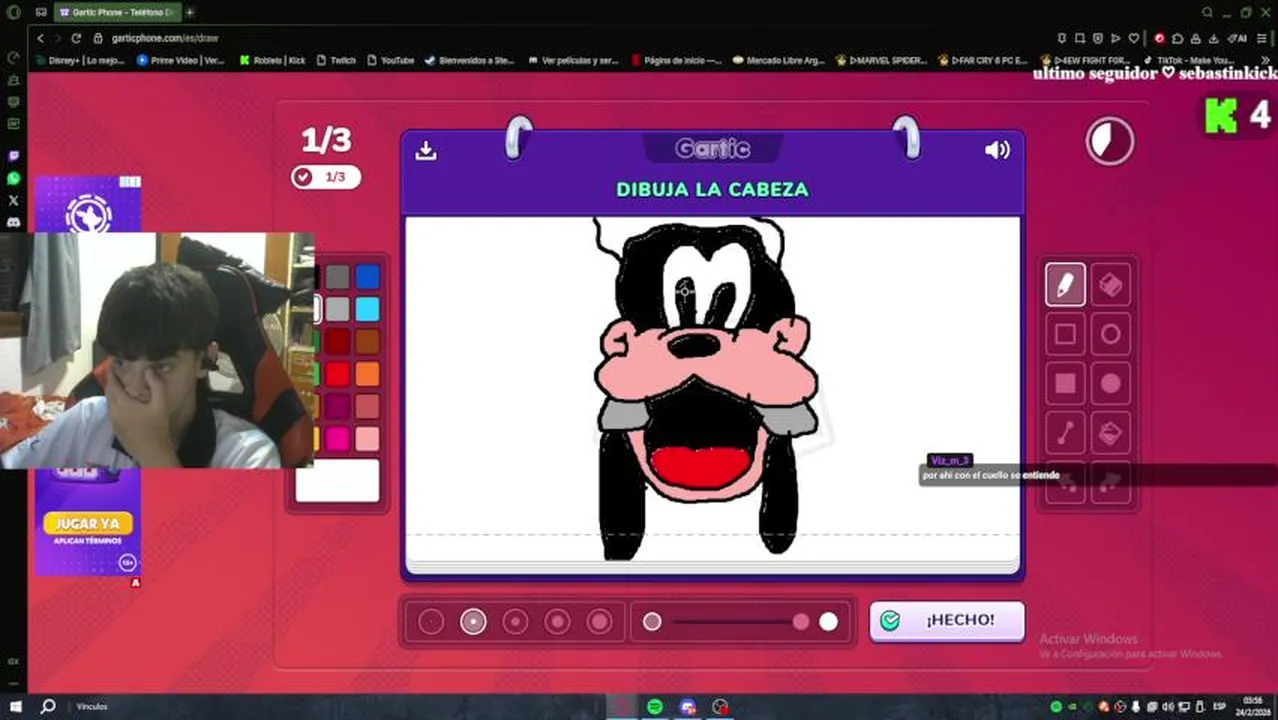This screenshot has width=1278, height=720.
Task: Open a new browser tab
Action: tap(189, 12)
